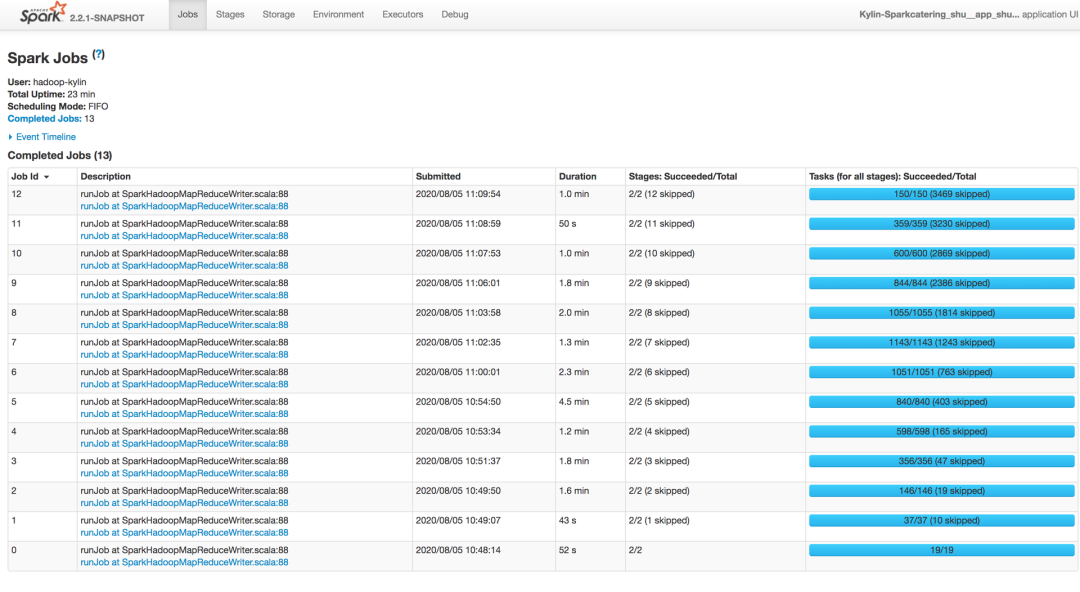Click the 1143/1143 tasks progress bar
The image size is (1080, 592).
click(x=941, y=343)
